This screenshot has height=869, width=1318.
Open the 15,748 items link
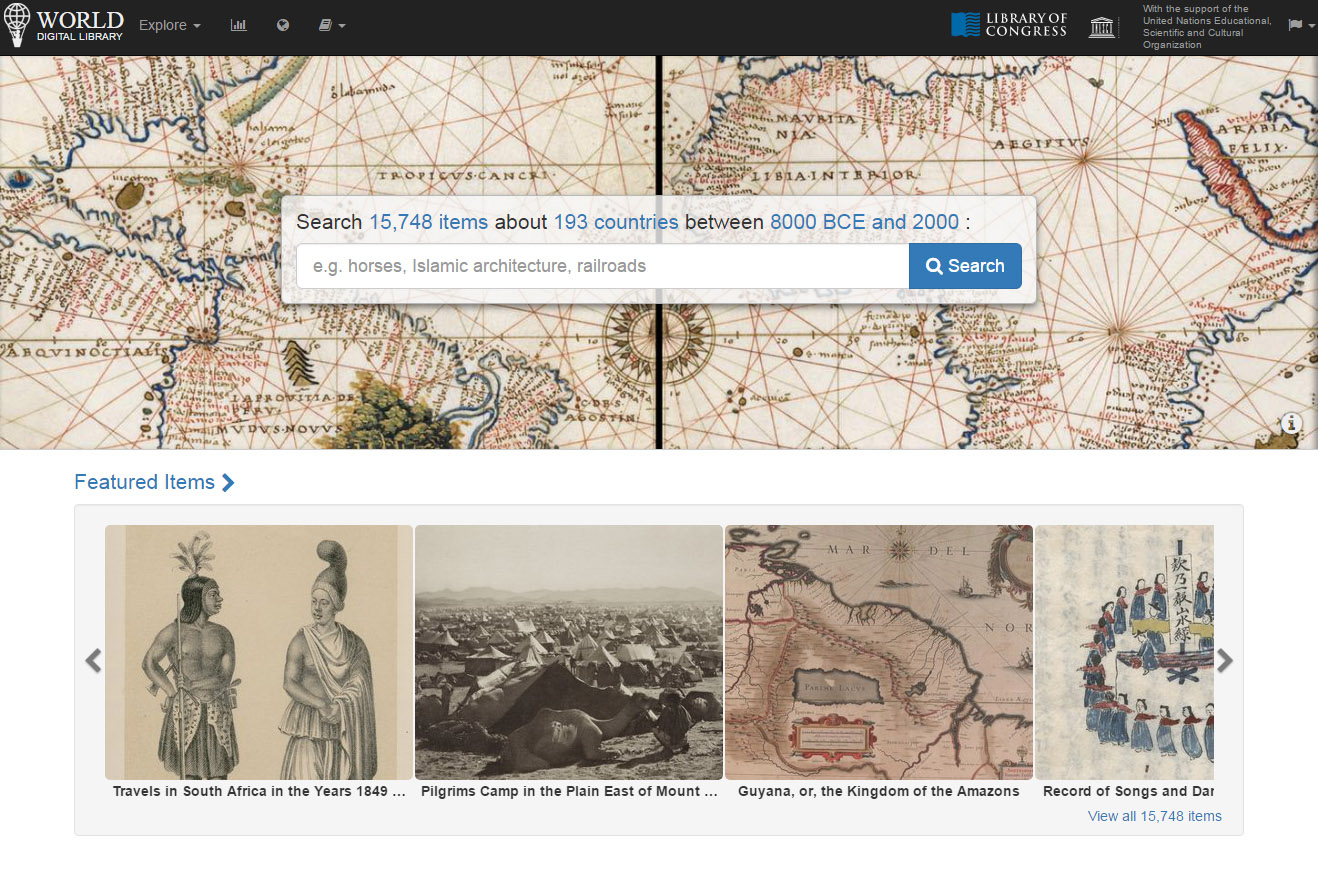pos(429,222)
